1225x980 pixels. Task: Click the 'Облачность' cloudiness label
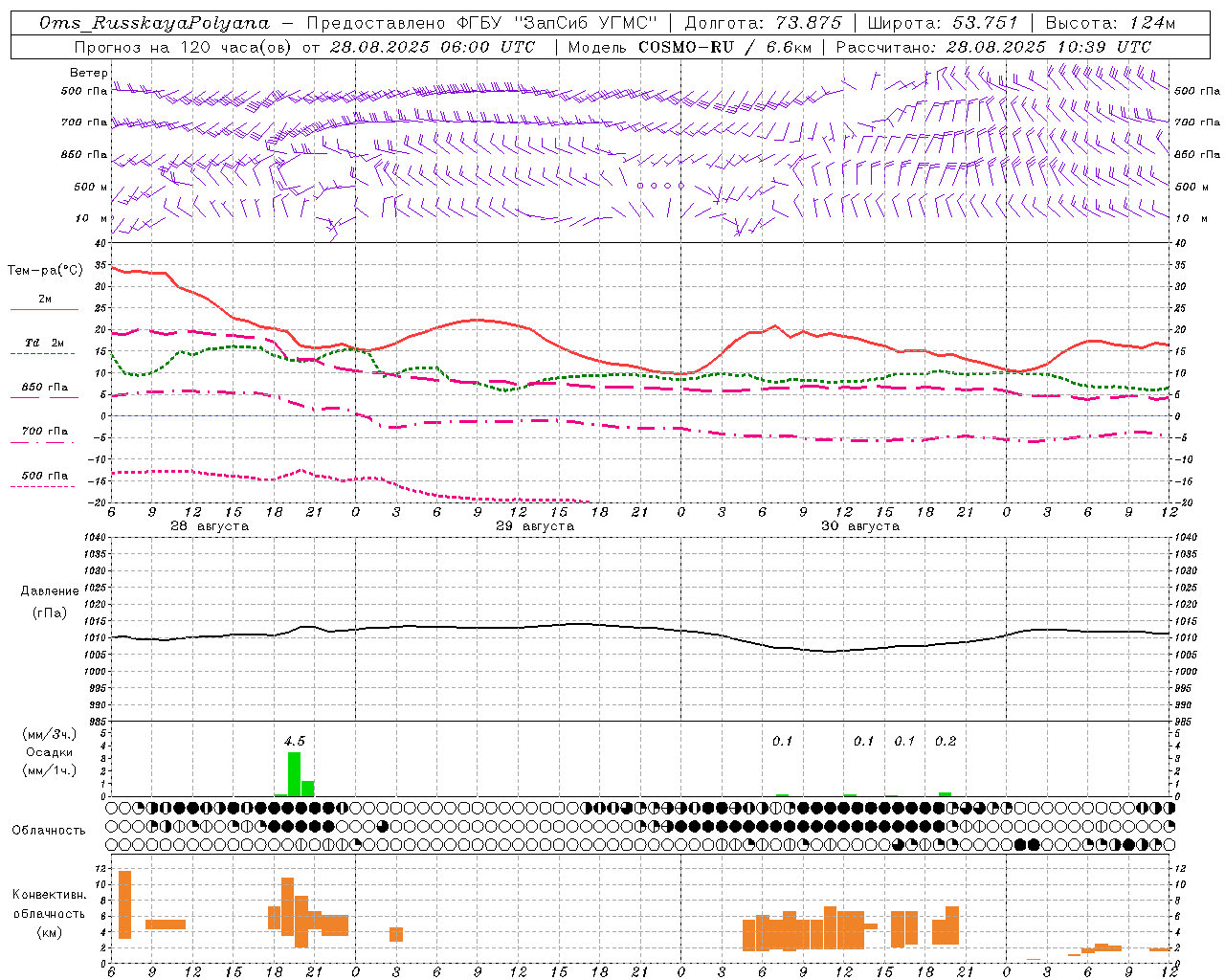tap(49, 831)
